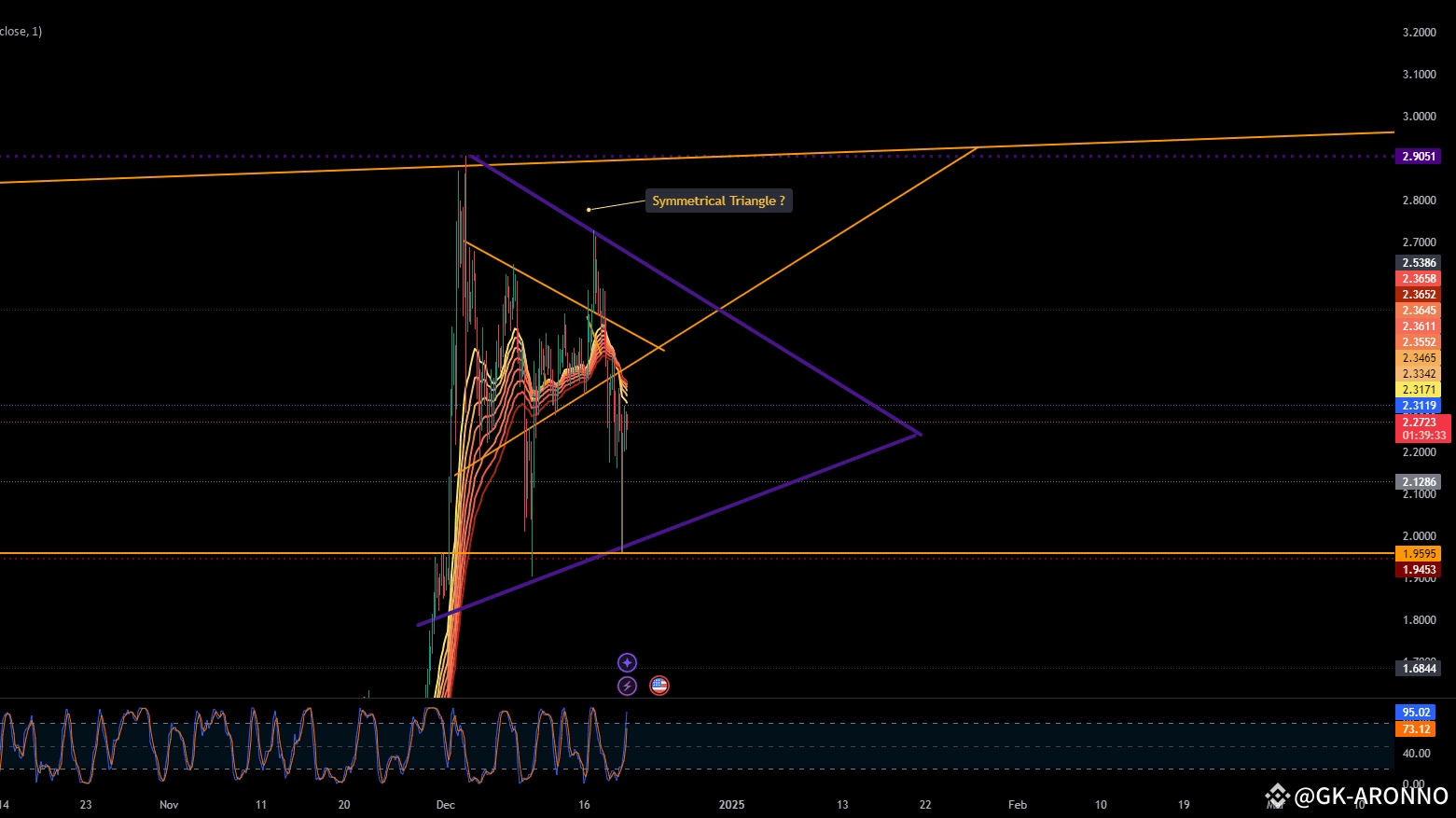This screenshot has height=818, width=1456.
Task: Click the Dec label on the time axis
Action: click(445, 804)
